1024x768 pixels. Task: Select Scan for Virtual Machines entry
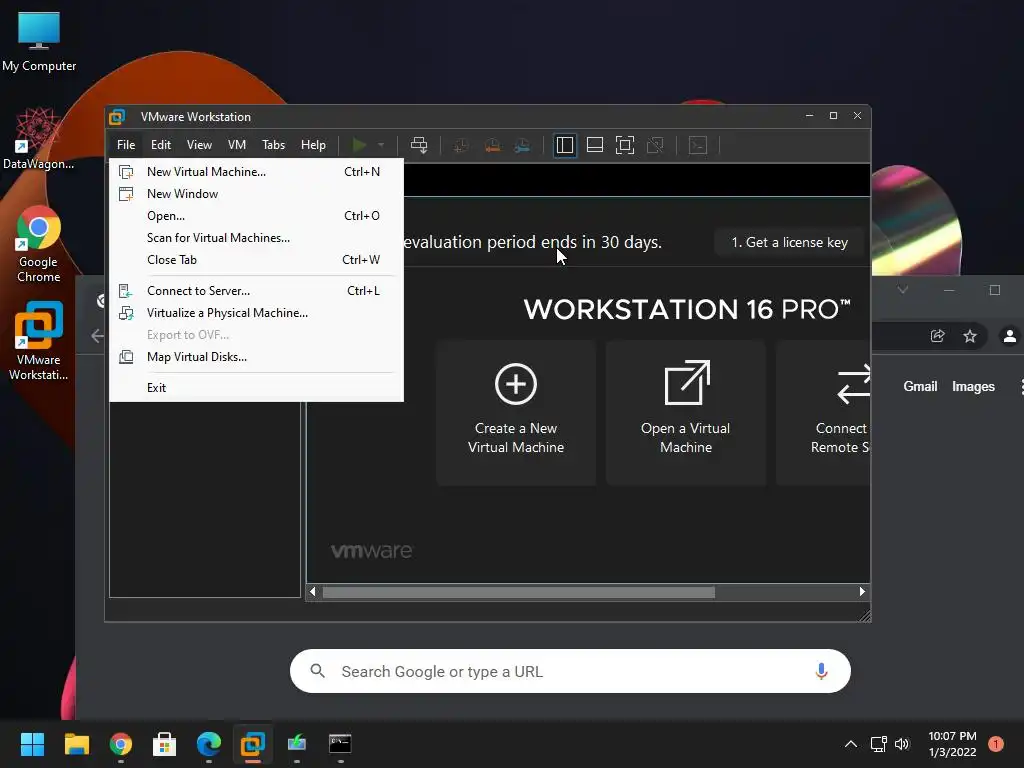coord(256,238)
